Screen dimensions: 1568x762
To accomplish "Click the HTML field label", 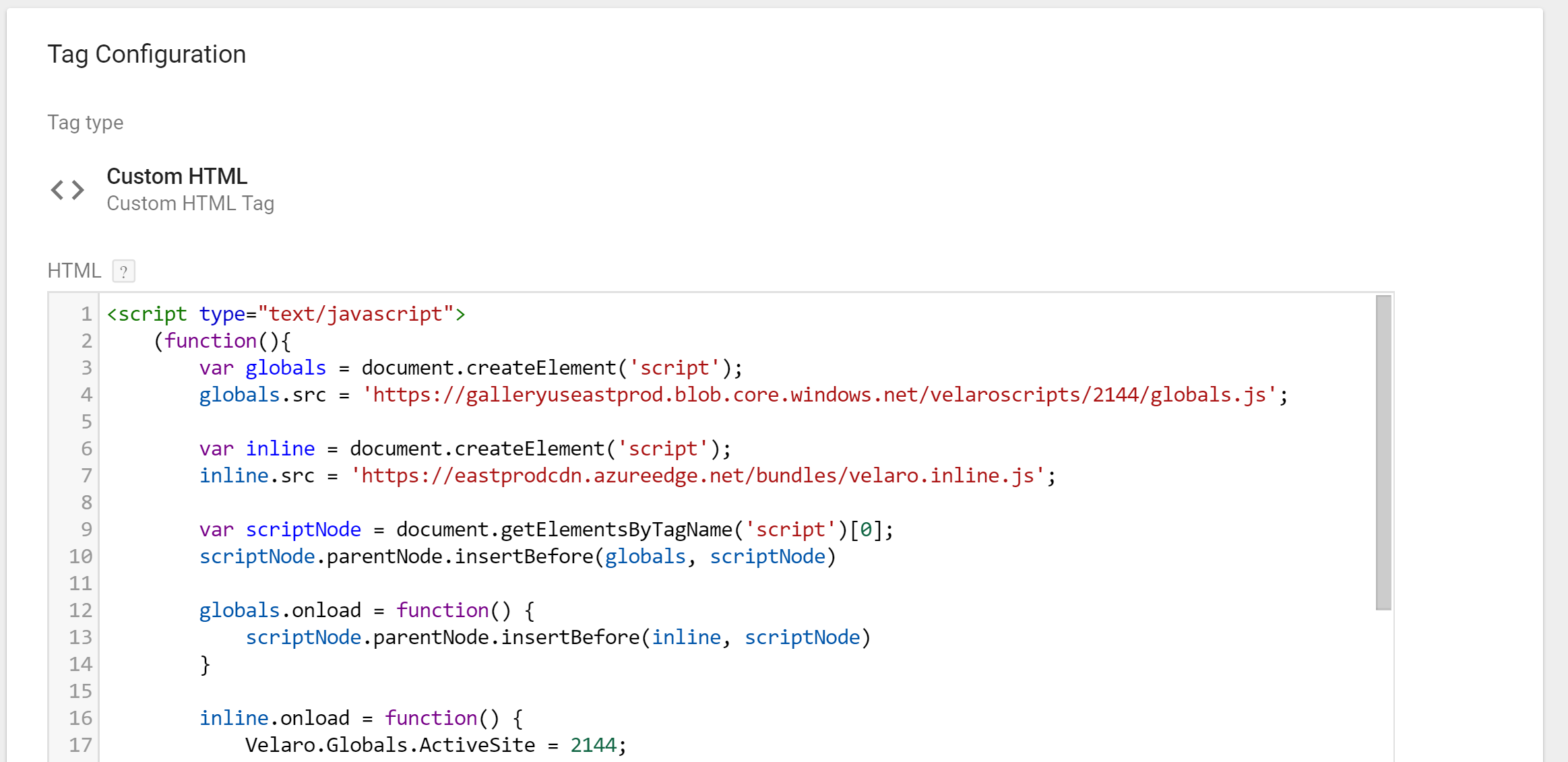I will (74, 271).
